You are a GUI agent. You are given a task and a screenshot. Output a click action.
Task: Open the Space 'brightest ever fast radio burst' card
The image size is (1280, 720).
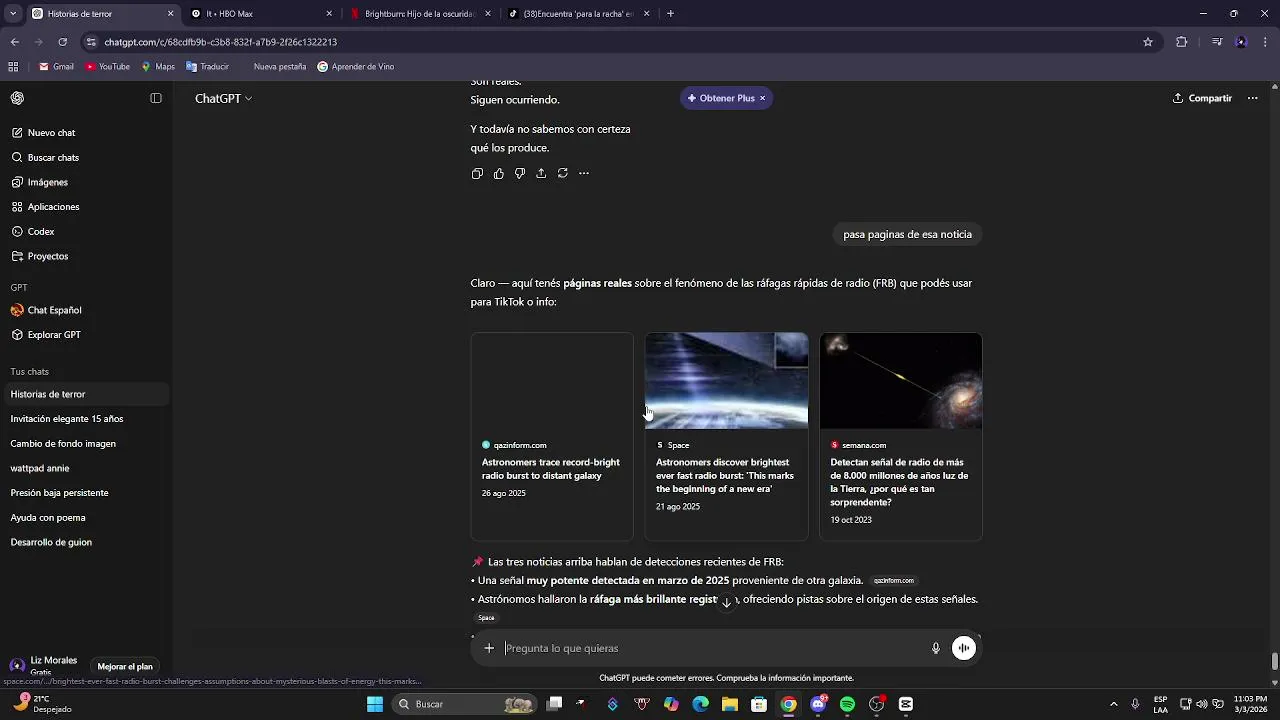tap(727, 437)
